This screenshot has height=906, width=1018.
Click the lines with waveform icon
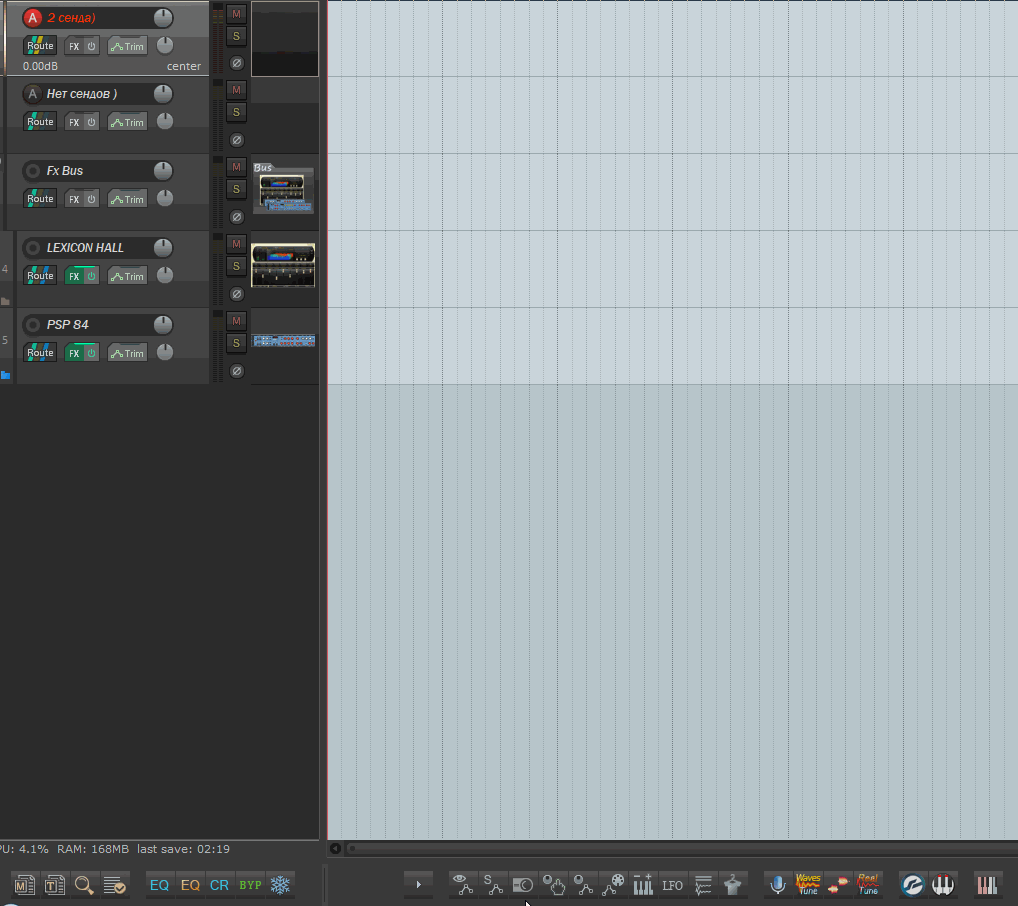(703, 885)
